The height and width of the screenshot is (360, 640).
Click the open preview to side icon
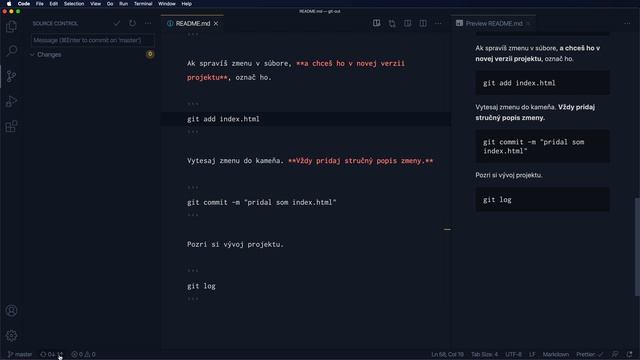[x=407, y=23]
